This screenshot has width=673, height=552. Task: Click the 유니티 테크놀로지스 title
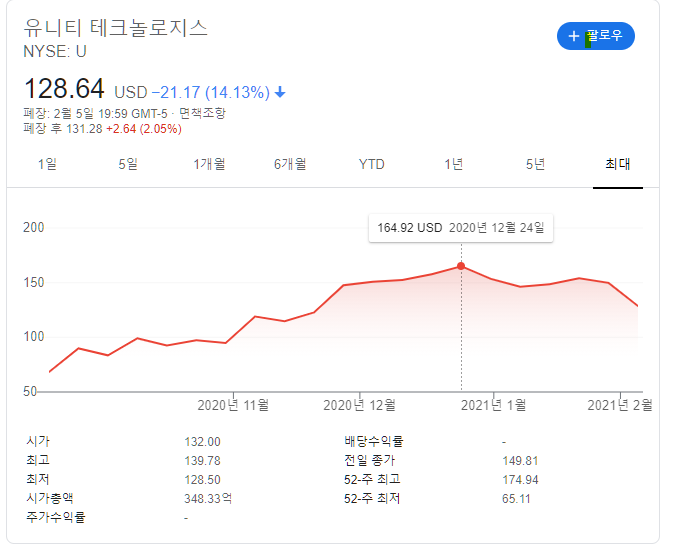(x=115, y=28)
